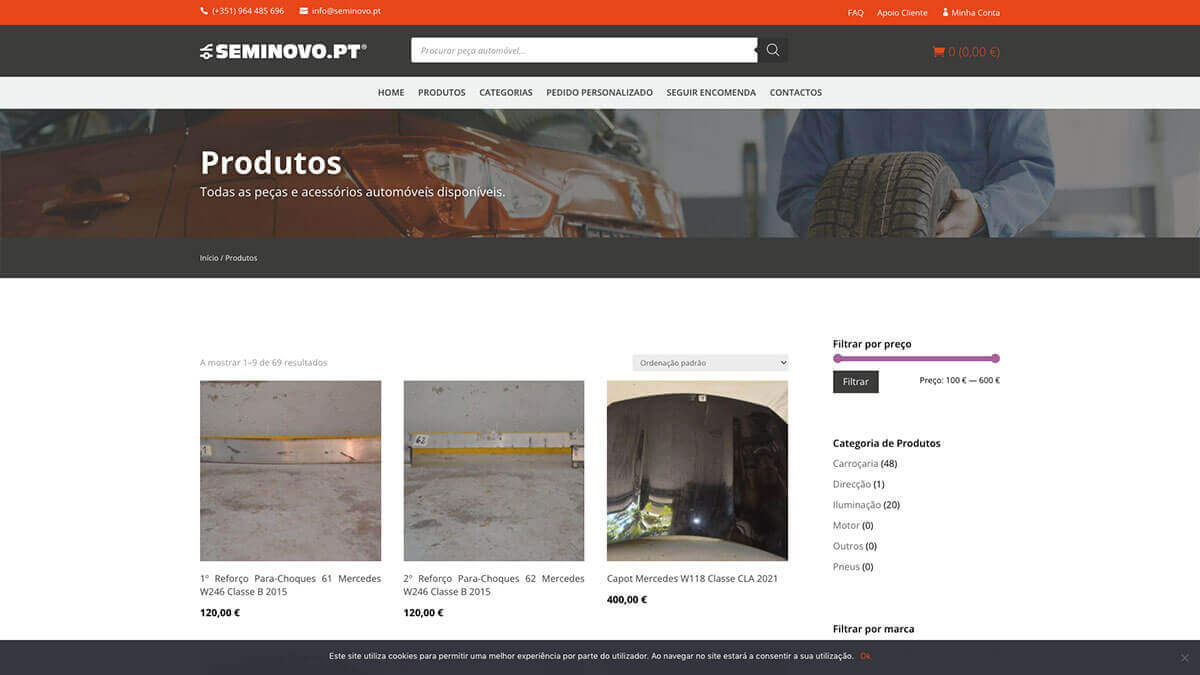The height and width of the screenshot is (675, 1200).
Task: Dismiss cookie notice with X icon
Action: [1184, 657]
